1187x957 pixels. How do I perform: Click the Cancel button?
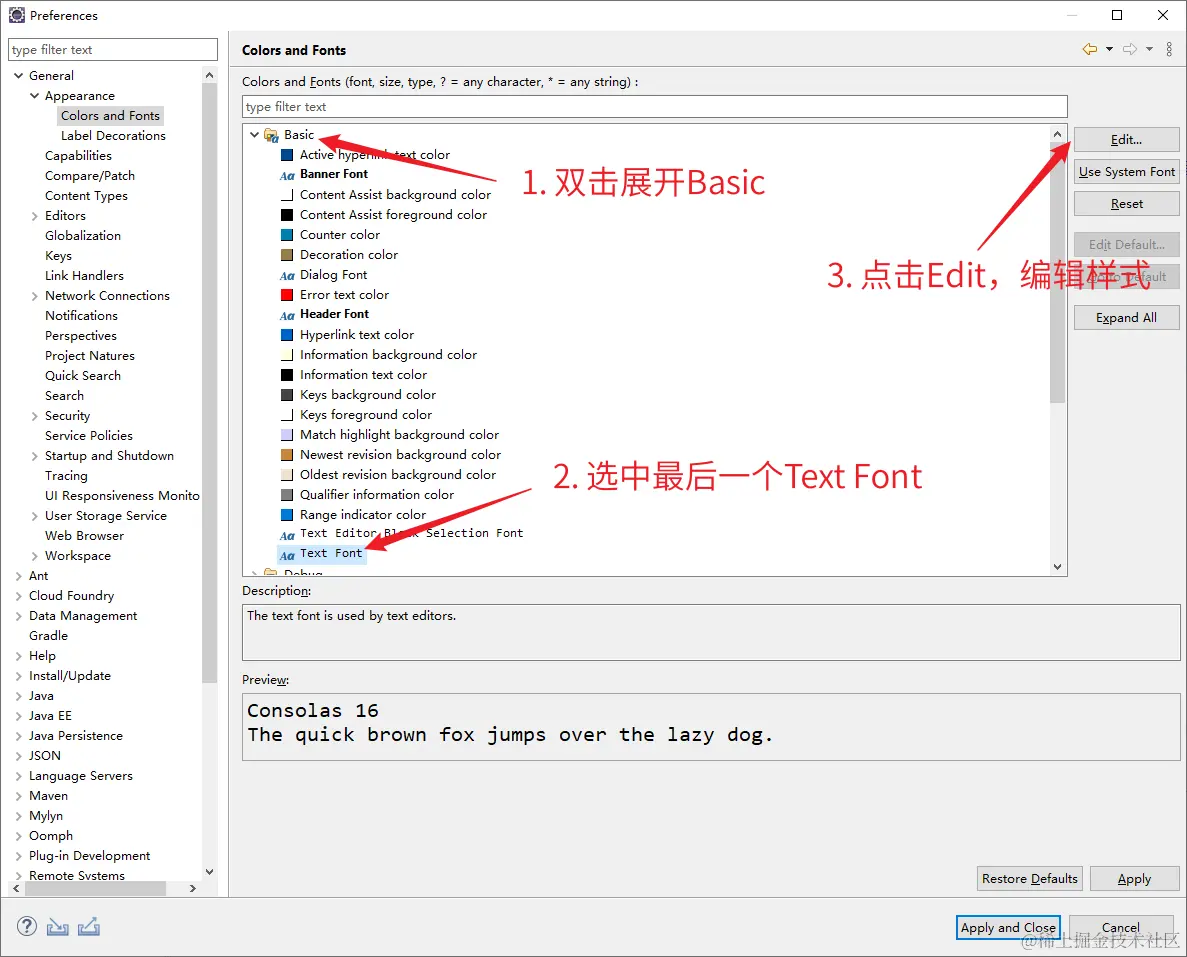[1120, 927]
